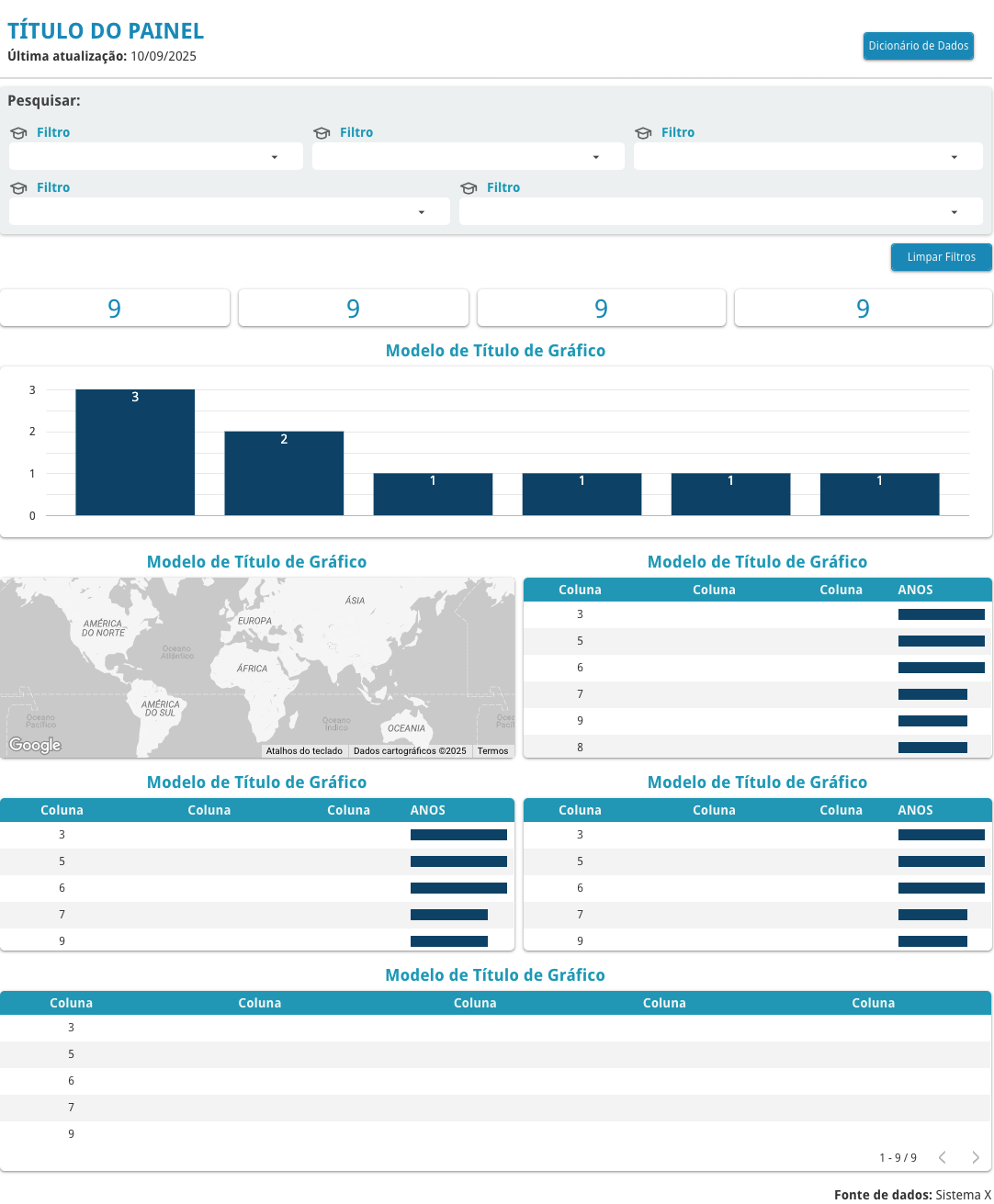This screenshot has height=1204, width=994.
Task: Open the right Filtro dropdown in the first filter row
Action: pyautogui.click(x=808, y=156)
